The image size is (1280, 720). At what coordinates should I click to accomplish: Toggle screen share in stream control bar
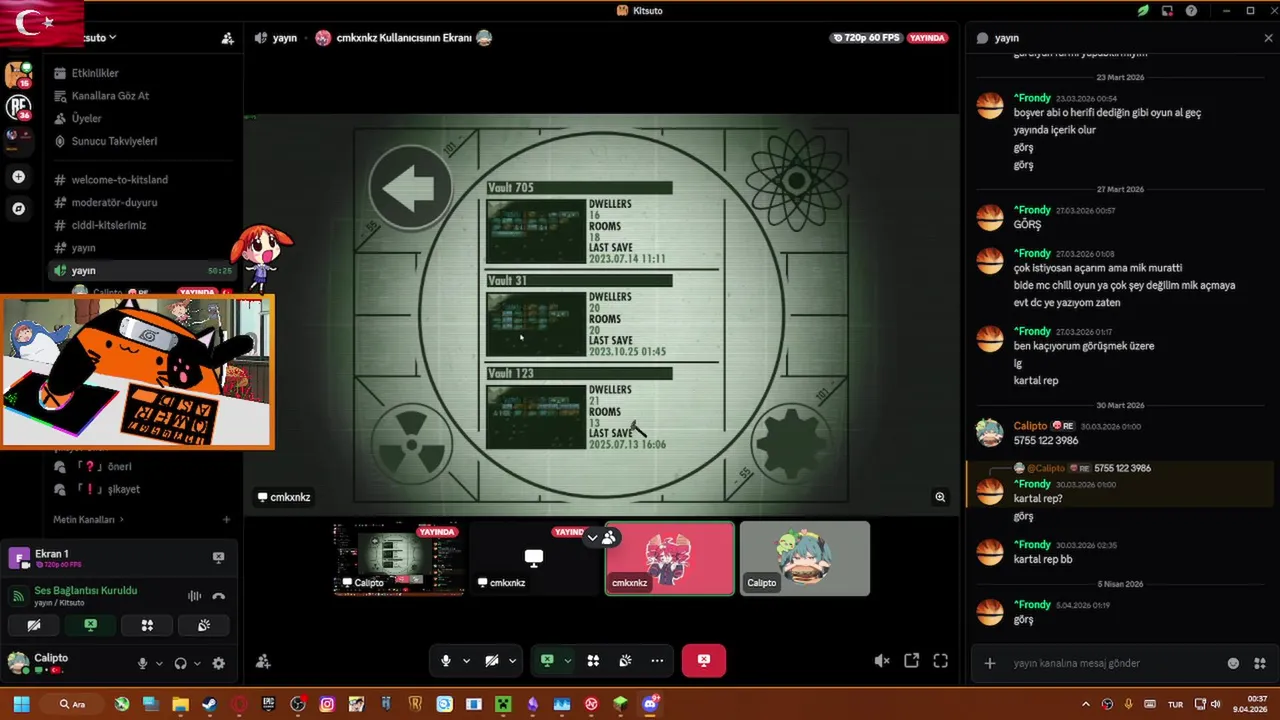point(547,661)
